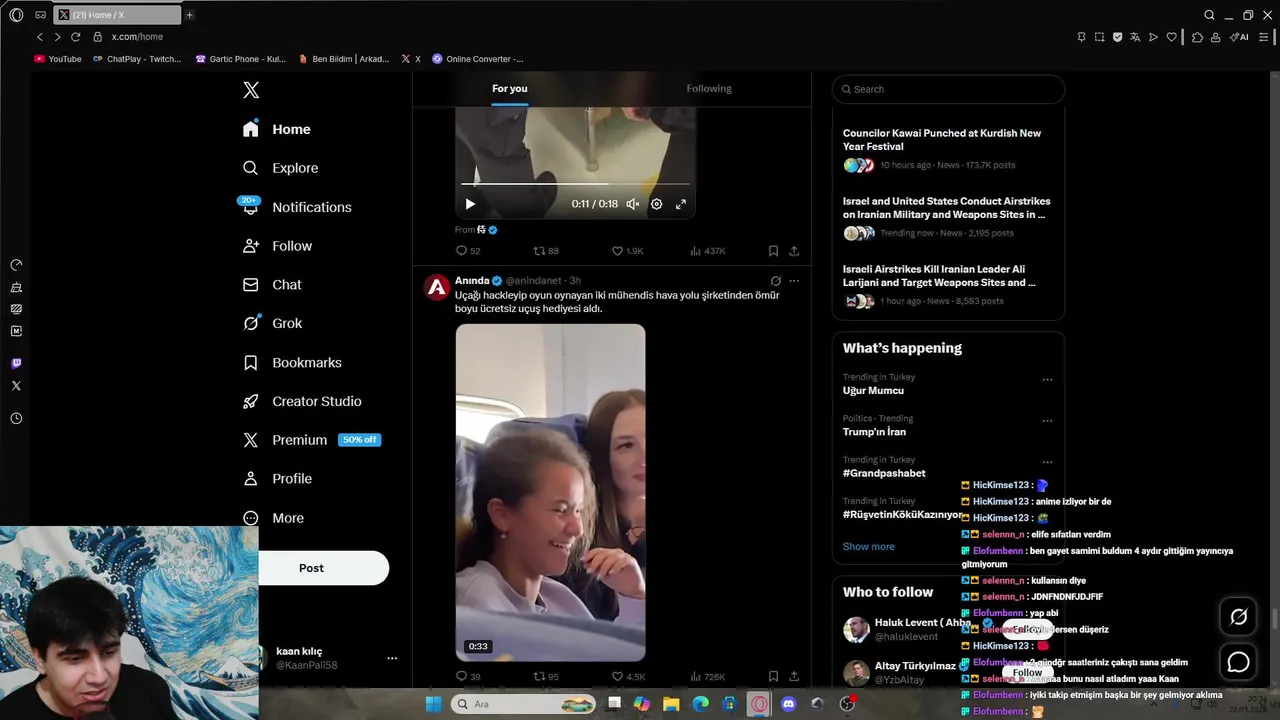View analytics of post with 437K views

tap(707, 251)
